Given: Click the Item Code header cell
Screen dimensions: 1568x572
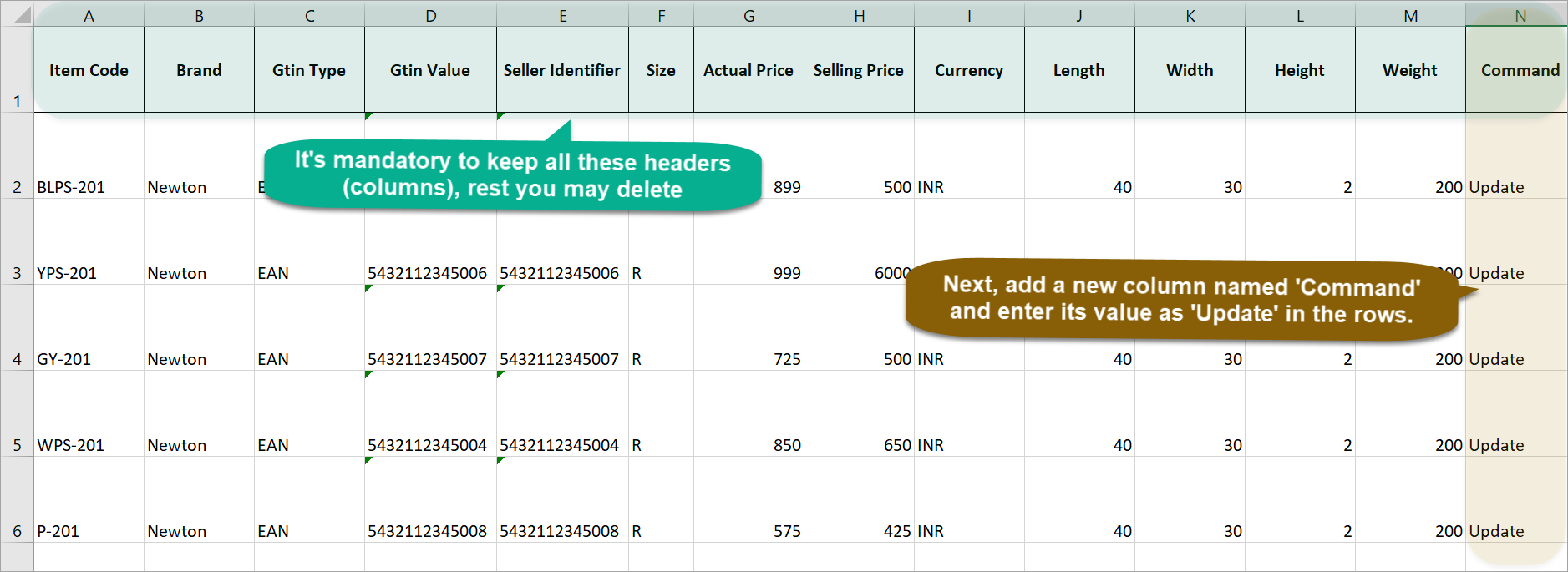Looking at the screenshot, I should point(89,70).
